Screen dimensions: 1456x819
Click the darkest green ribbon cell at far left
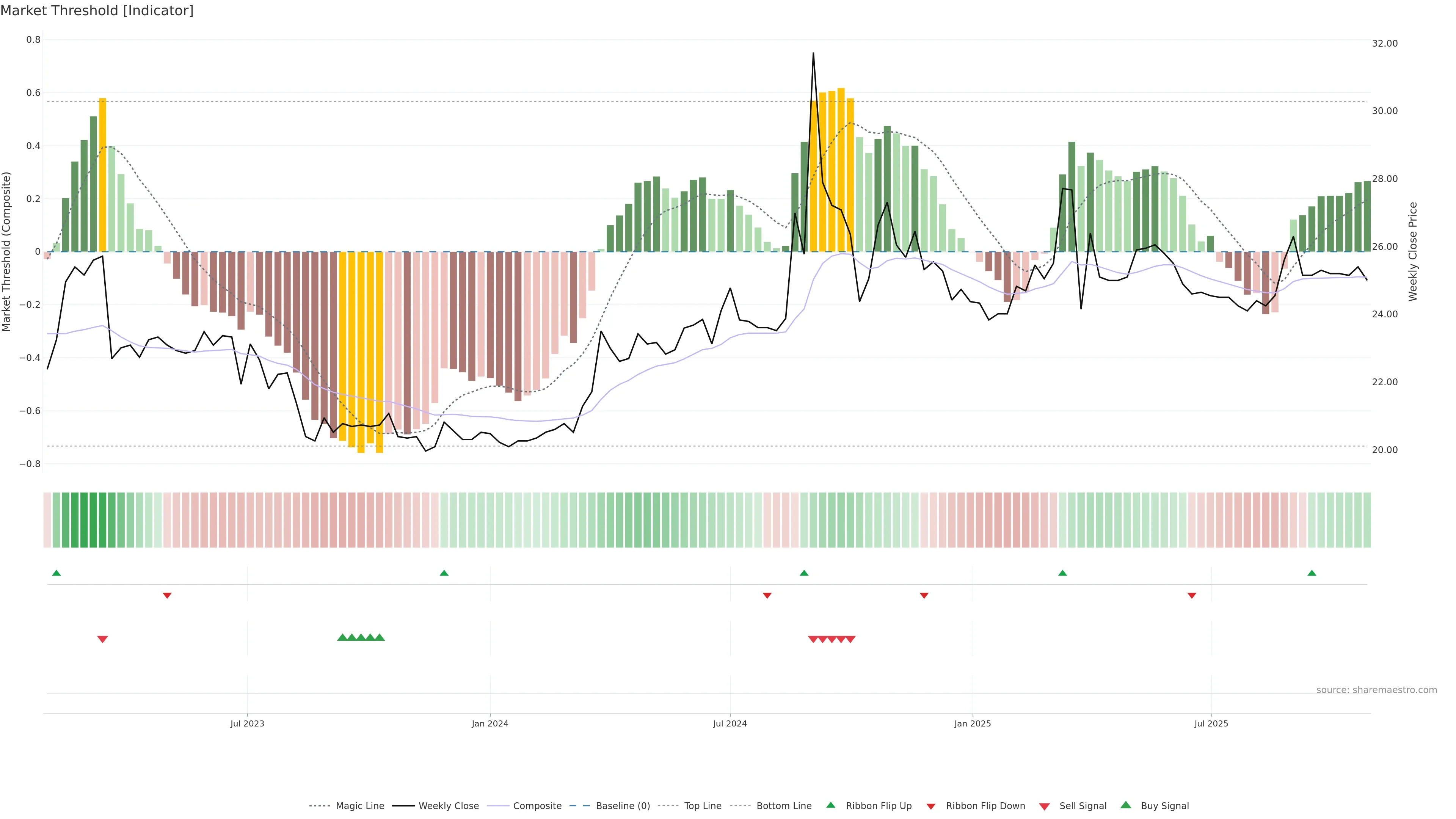pyautogui.click(x=84, y=519)
